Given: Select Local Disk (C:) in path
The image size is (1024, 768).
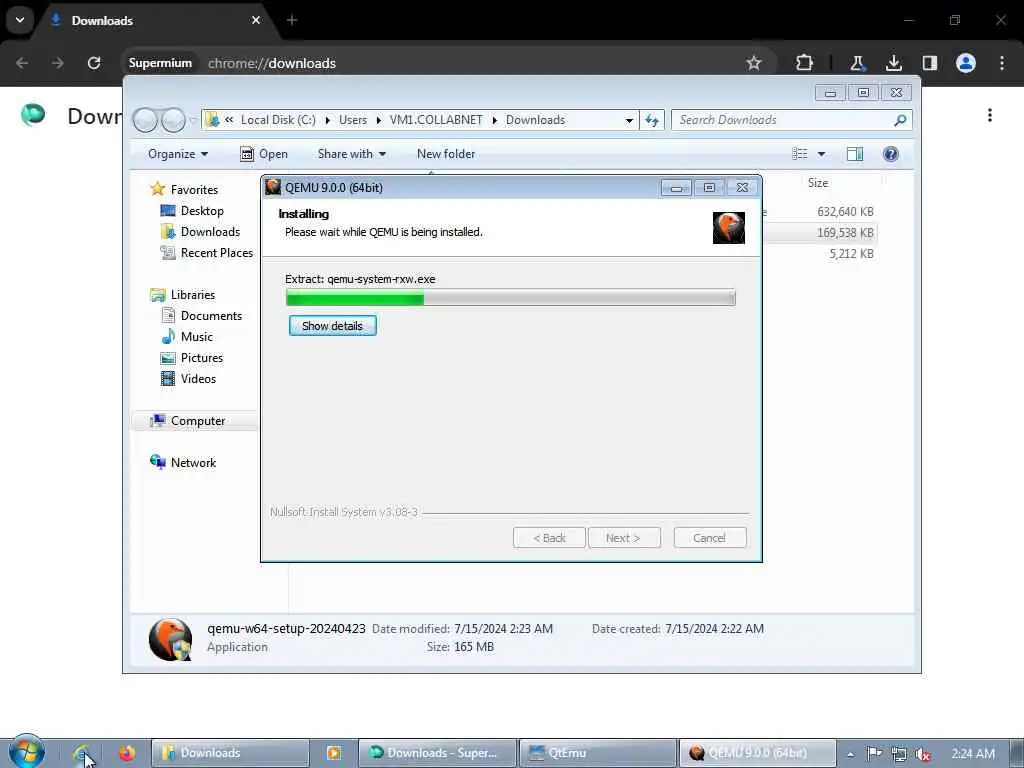Looking at the screenshot, I should (x=278, y=120).
